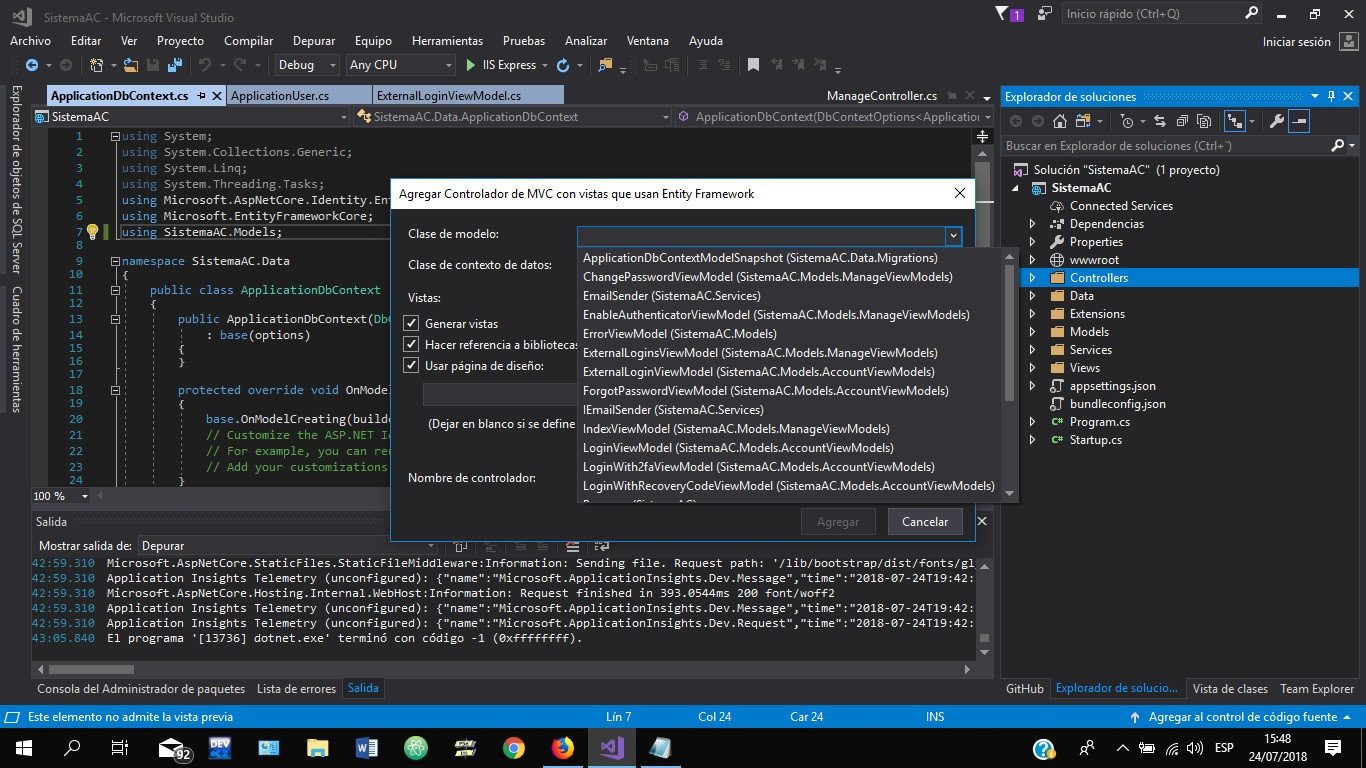Click Iniciar sesión link
Screen dimensions: 1366x768
click(1297, 42)
